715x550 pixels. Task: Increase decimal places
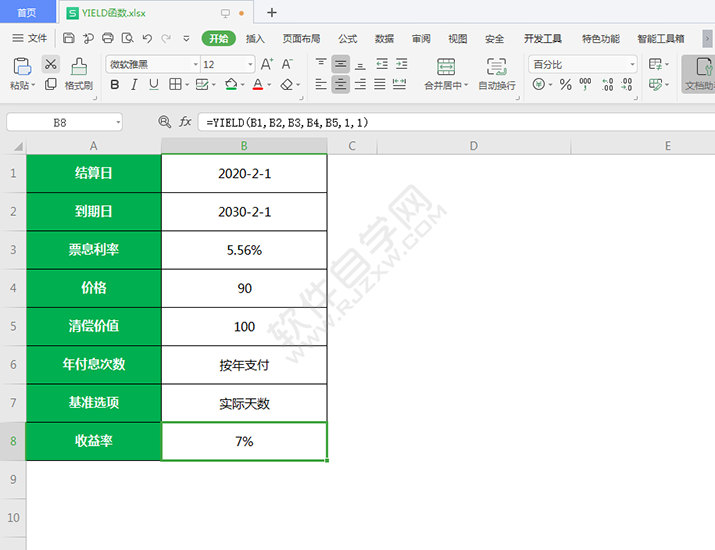[x=607, y=84]
